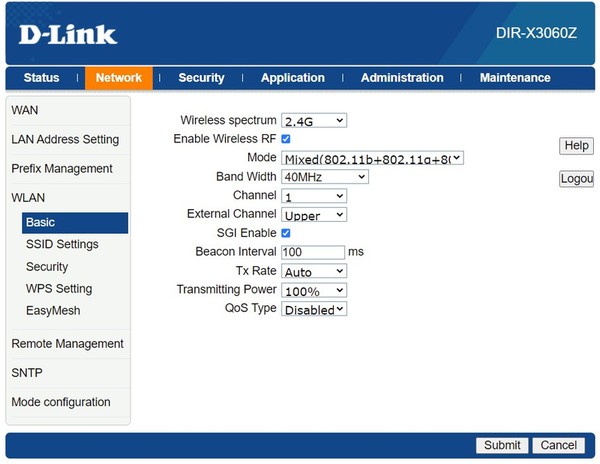Viewport: 600px width, 464px height.
Task: Open EasyMesh in the WLAN submenu
Action: point(52,311)
